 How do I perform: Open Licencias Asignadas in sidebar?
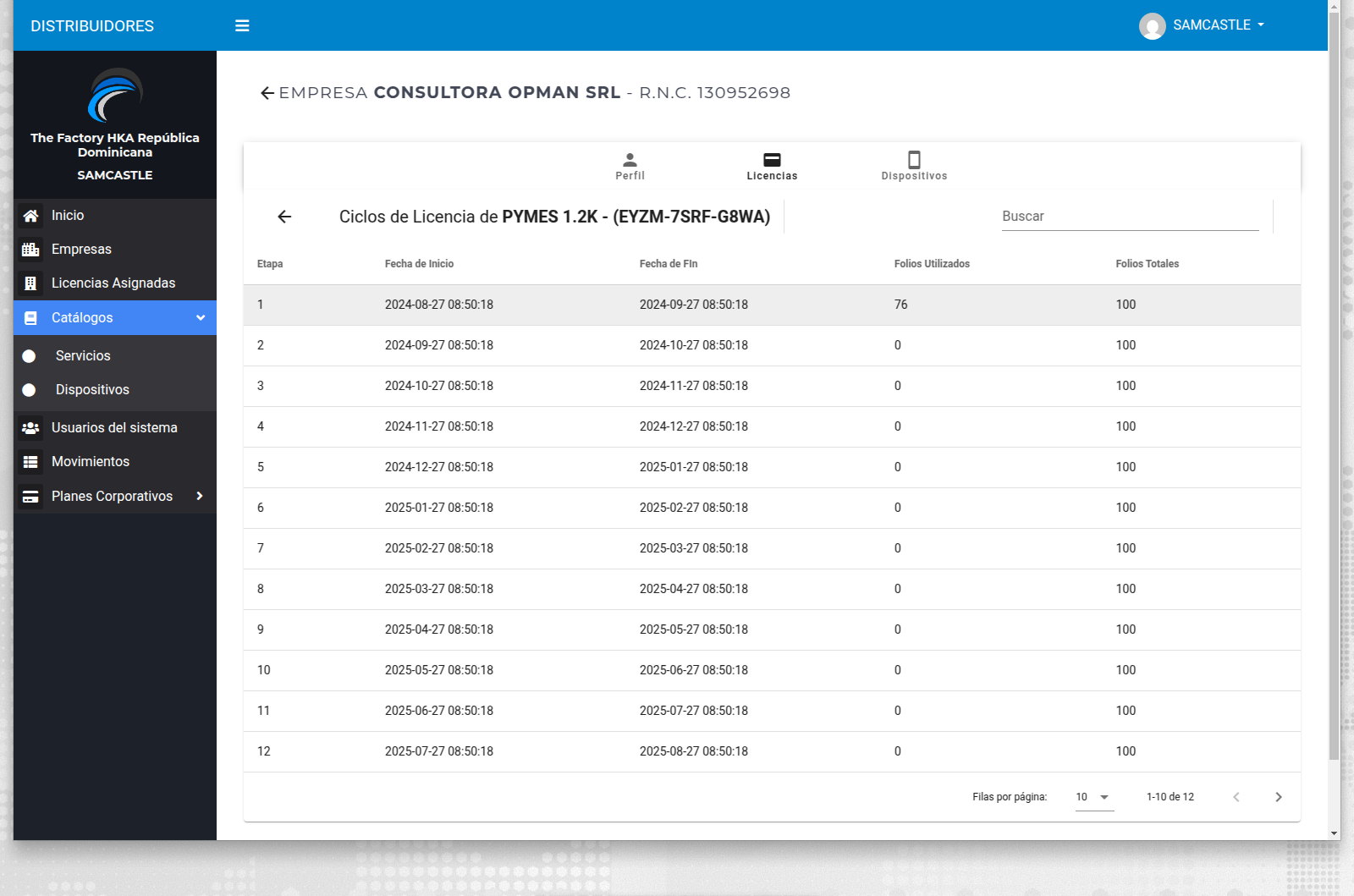coord(115,283)
